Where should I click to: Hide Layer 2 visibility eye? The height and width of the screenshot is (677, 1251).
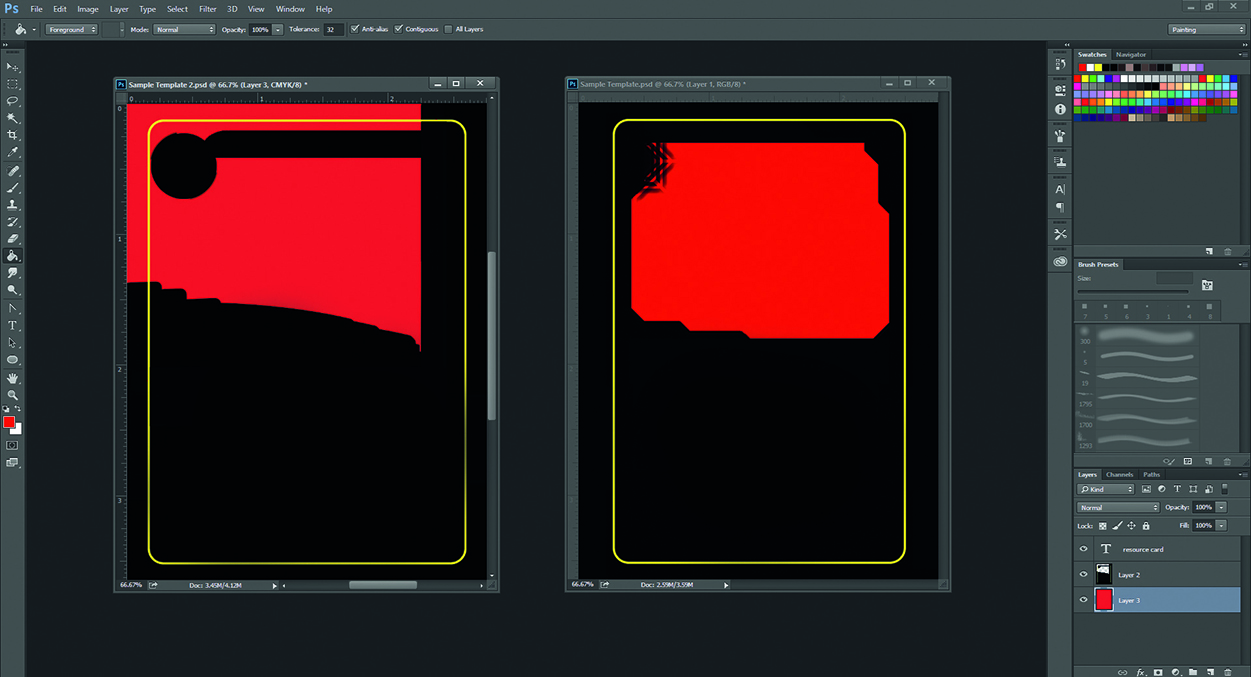click(x=1084, y=575)
